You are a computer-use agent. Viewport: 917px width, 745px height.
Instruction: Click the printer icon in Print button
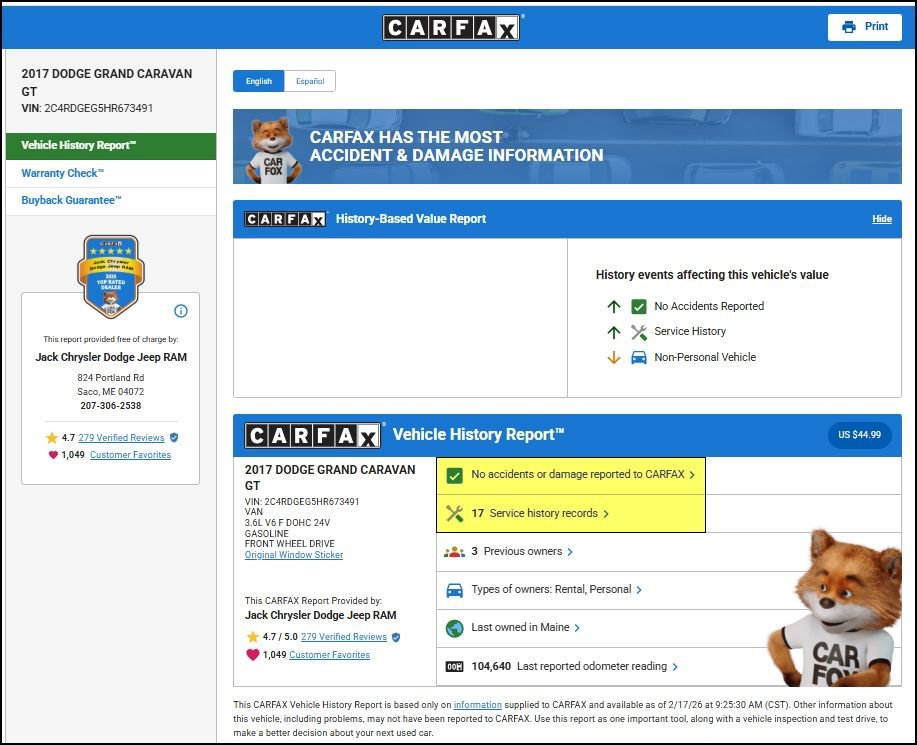coord(849,27)
